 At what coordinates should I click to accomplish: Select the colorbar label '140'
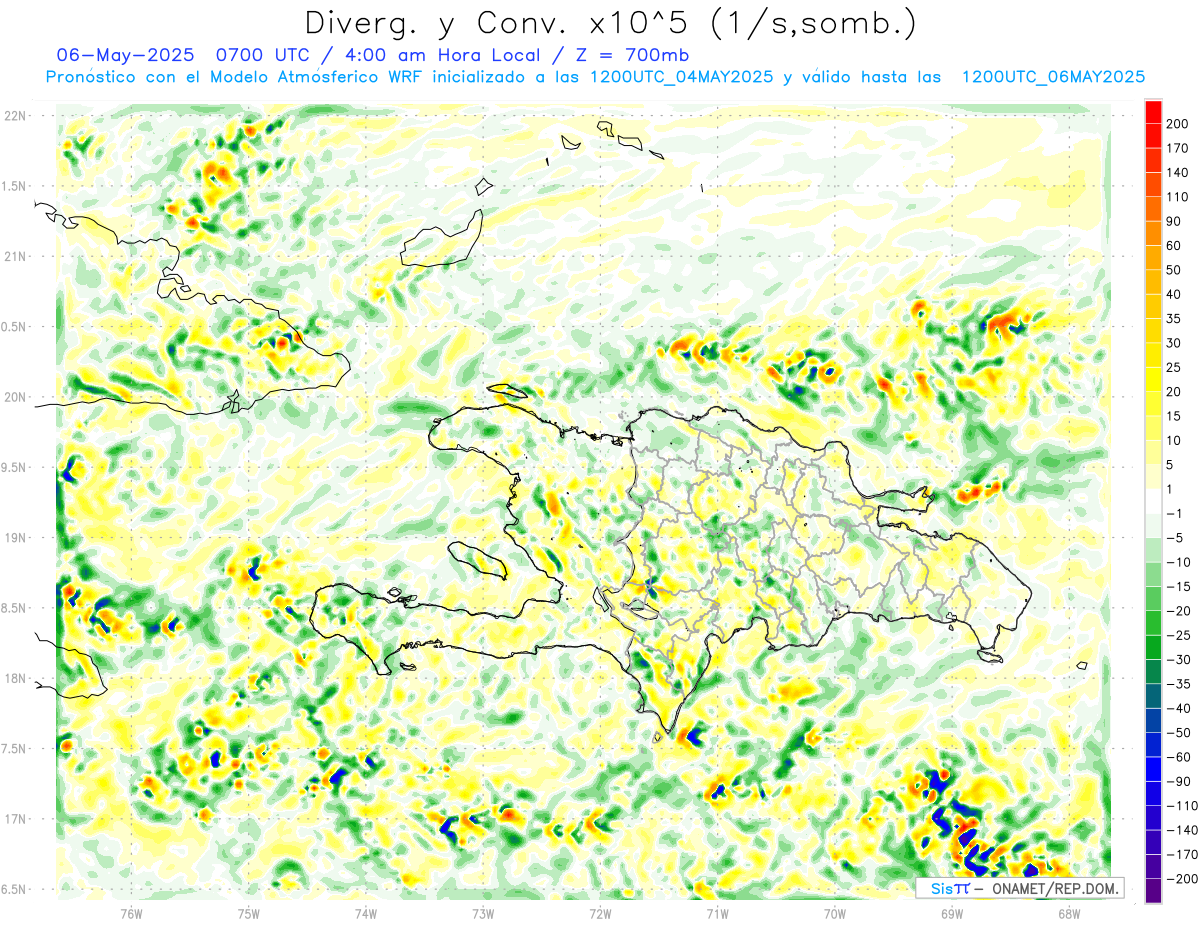pyautogui.click(x=1178, y=172)
